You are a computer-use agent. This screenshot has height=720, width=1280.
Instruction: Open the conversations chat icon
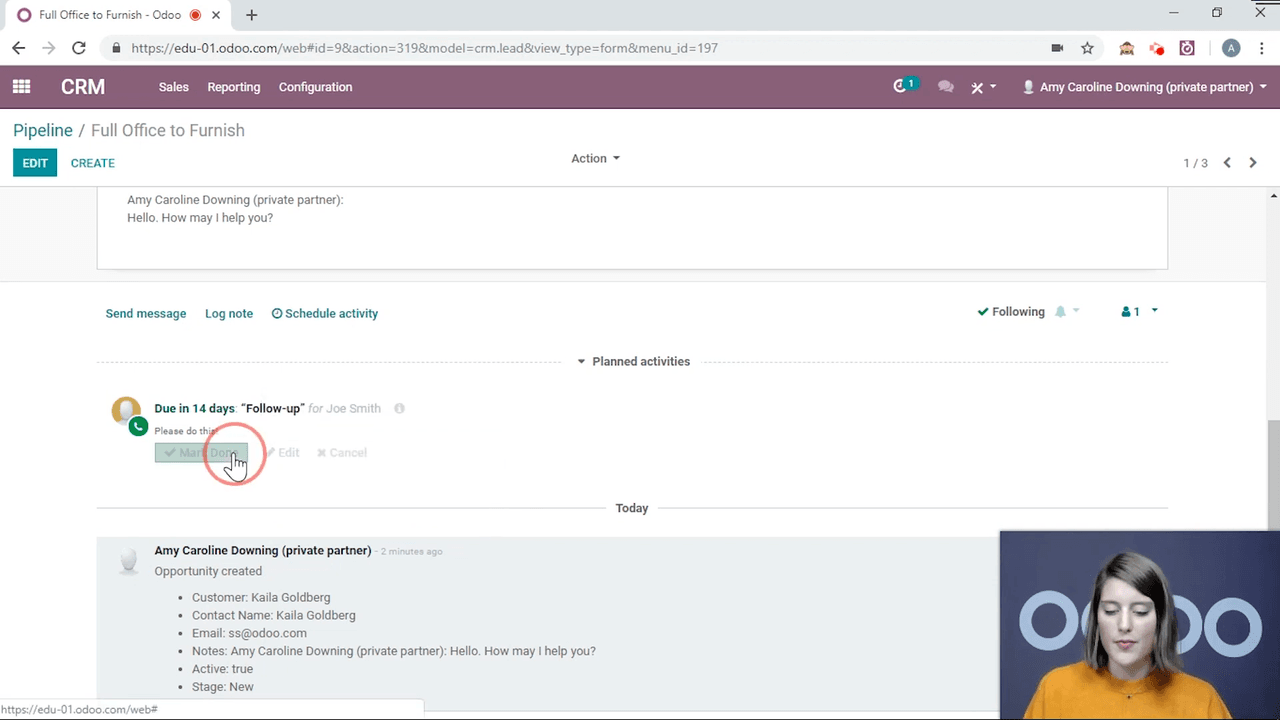coord(945,87)
